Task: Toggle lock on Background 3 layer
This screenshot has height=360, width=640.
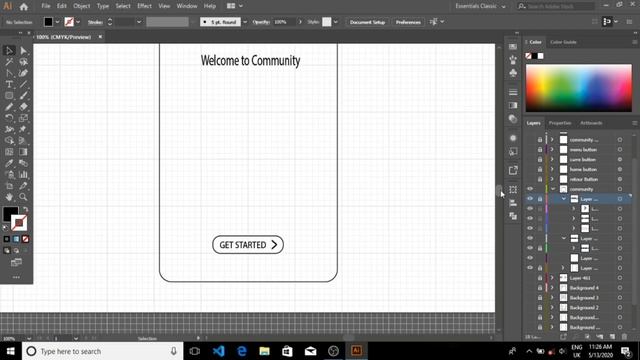Action: pyautogui.click(x=540, y=298)
